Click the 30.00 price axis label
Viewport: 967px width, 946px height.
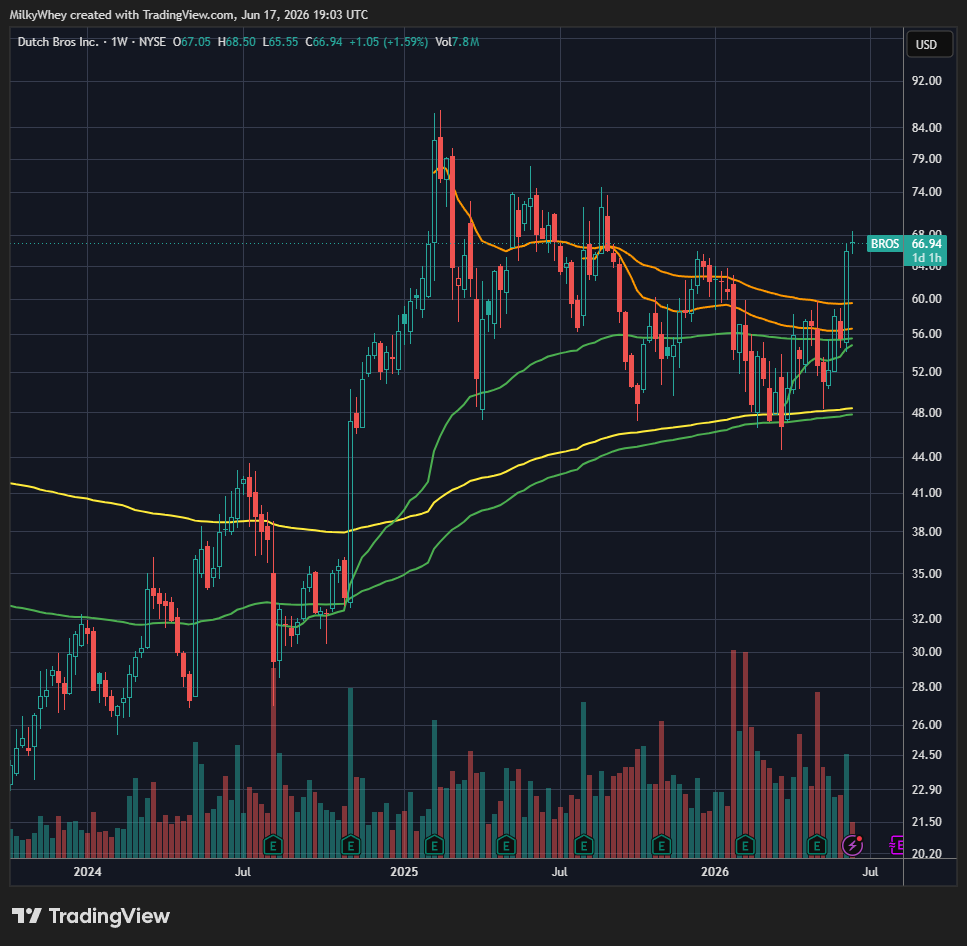[x=926, y=652]
